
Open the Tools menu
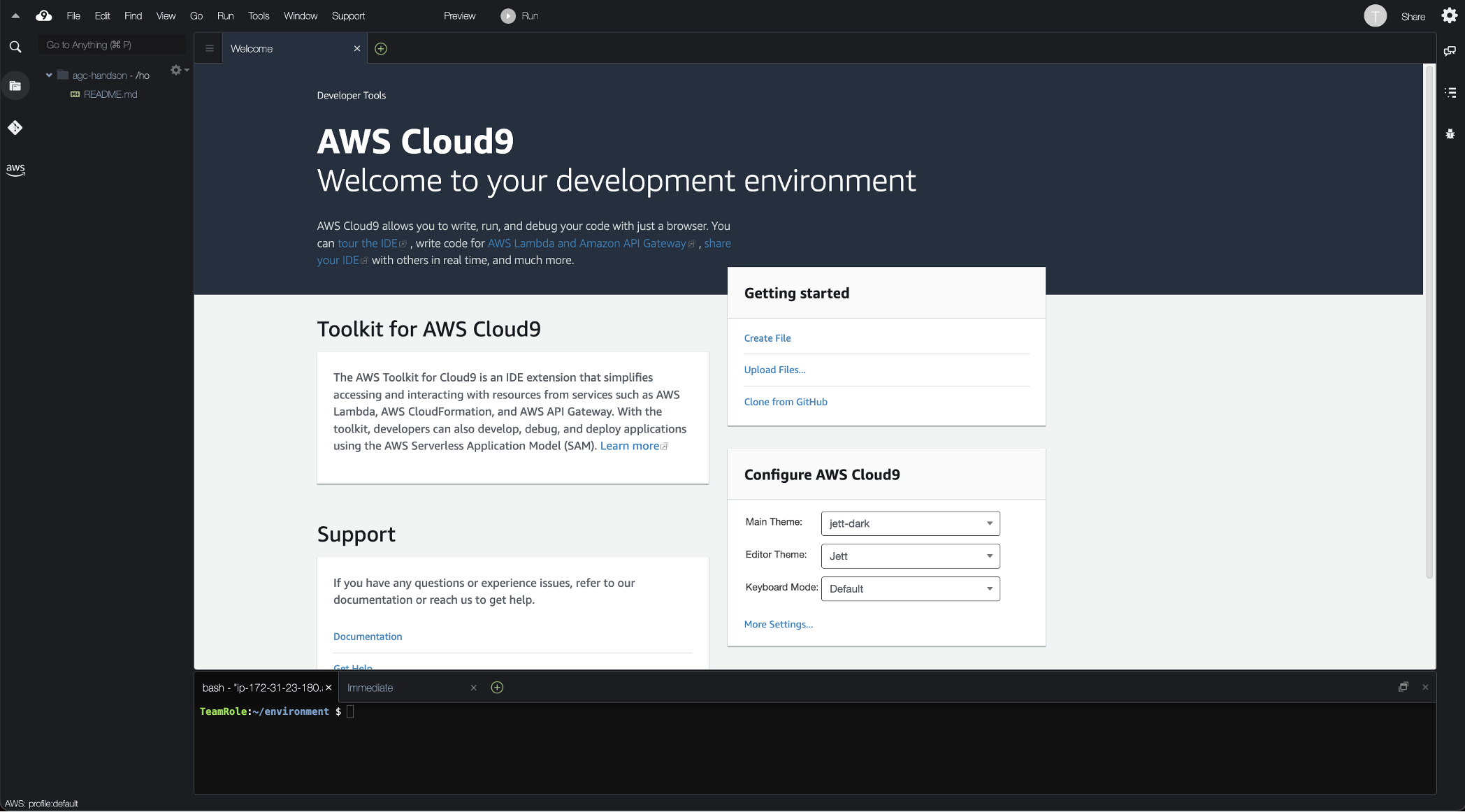click(x=259, y=15)
